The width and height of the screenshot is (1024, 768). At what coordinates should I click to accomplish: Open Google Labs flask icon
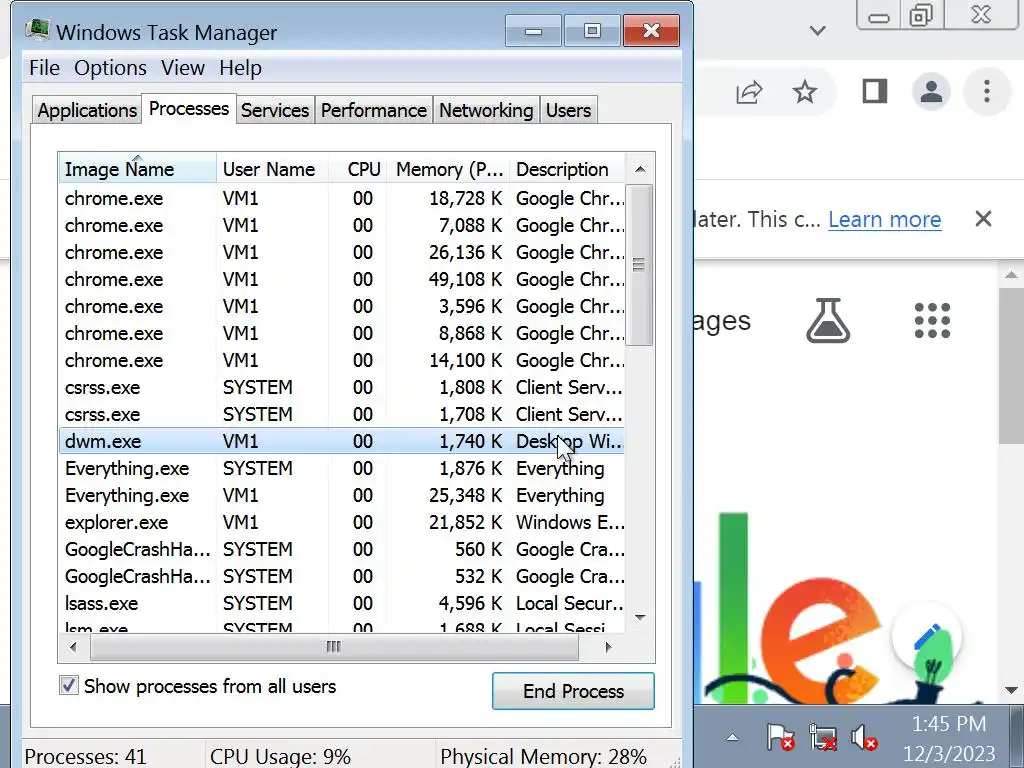click(x=827, y=321)
